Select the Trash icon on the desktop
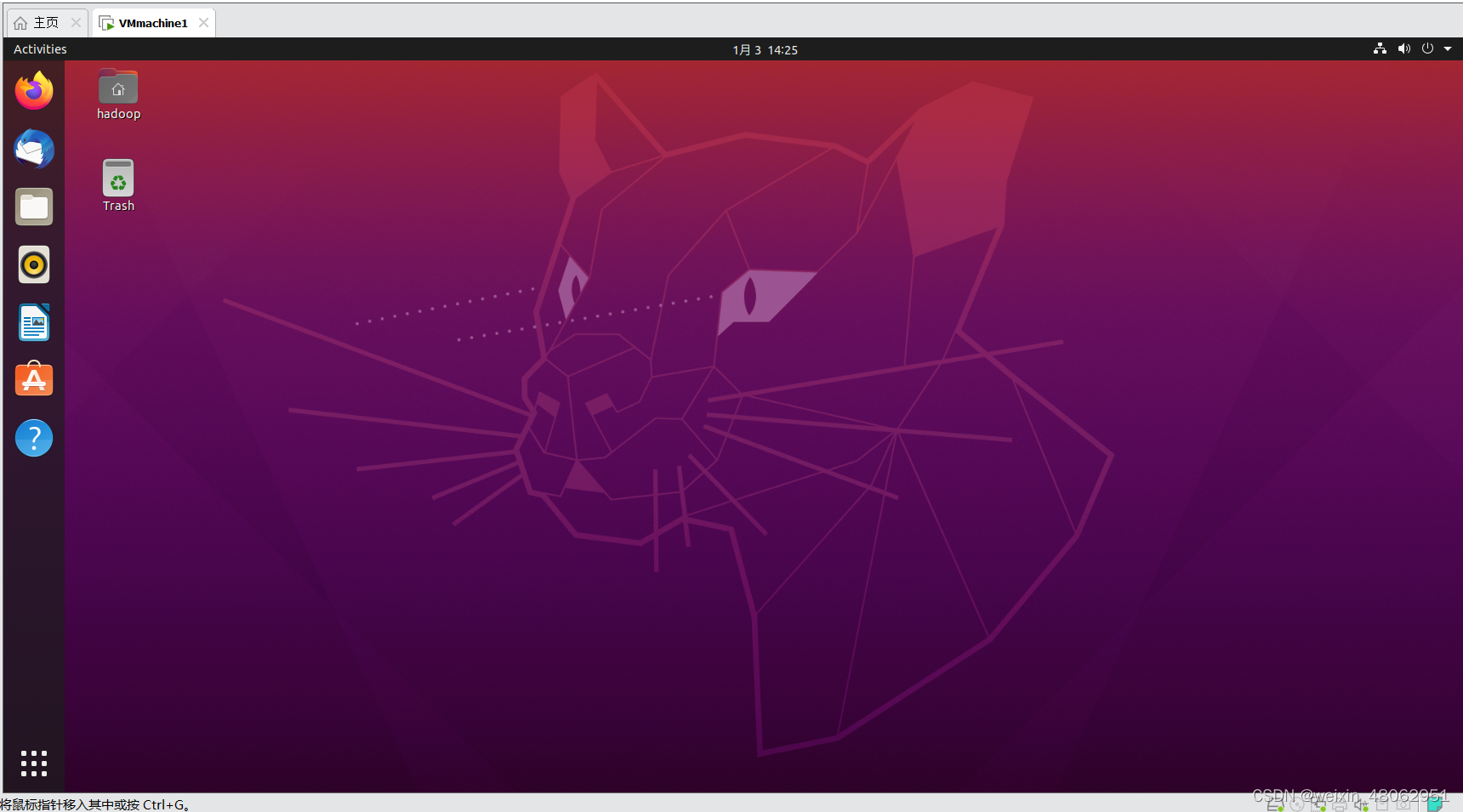 click(118, 185)
